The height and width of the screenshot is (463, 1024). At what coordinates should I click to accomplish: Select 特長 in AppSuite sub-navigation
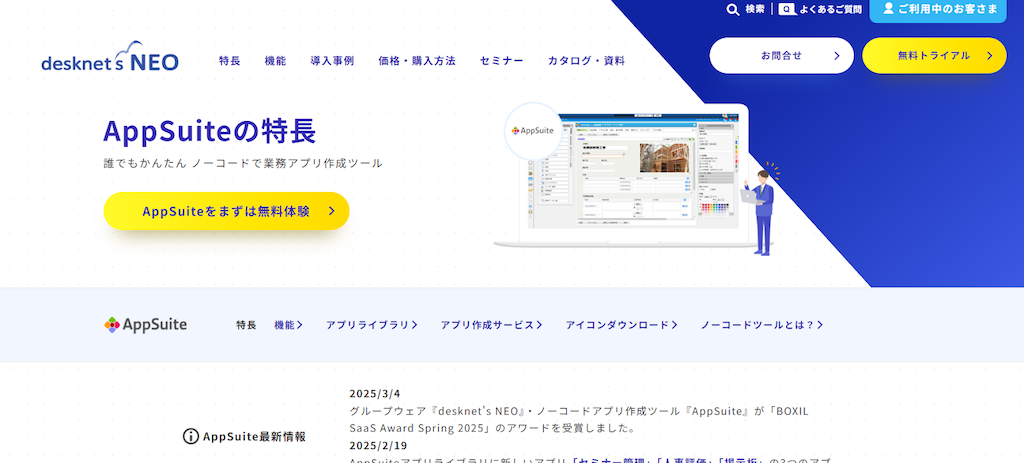[x=246, y=325]
